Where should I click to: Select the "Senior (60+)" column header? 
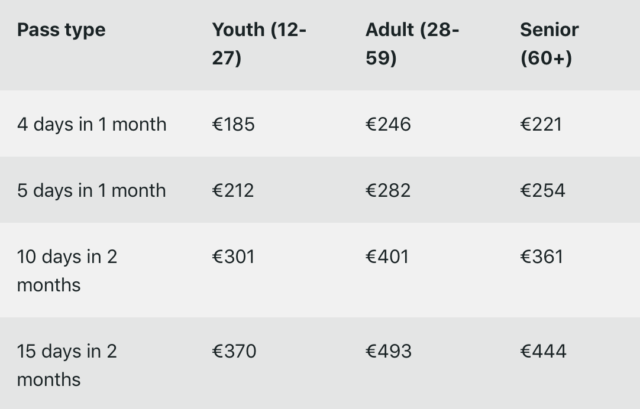[x=549, y=44]
